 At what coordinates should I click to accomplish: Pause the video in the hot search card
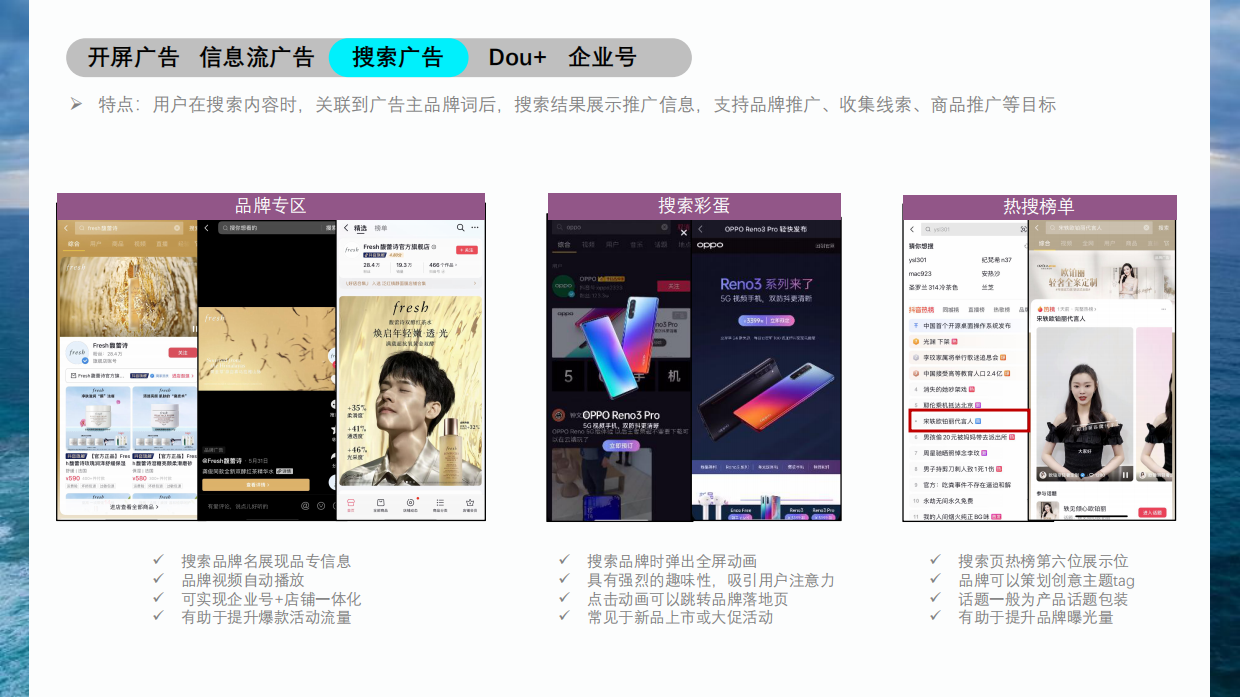click(1125, 474)
